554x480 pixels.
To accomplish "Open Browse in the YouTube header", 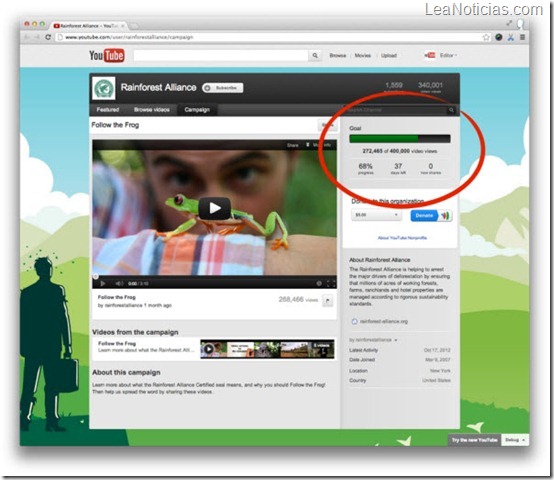I will [337, 55].
